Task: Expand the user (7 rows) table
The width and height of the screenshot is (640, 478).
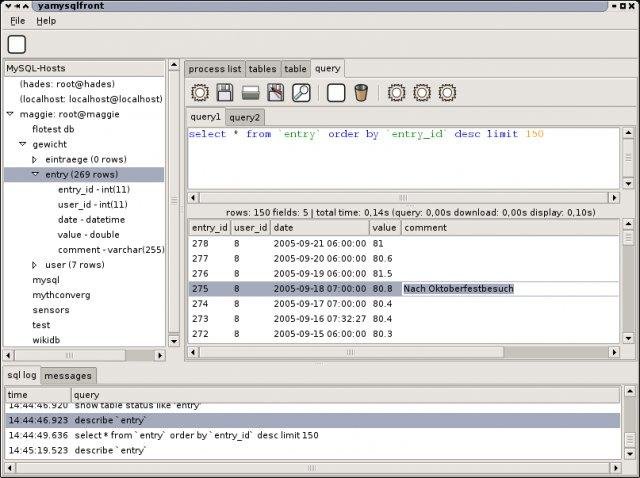Action: tap(35, 265)
